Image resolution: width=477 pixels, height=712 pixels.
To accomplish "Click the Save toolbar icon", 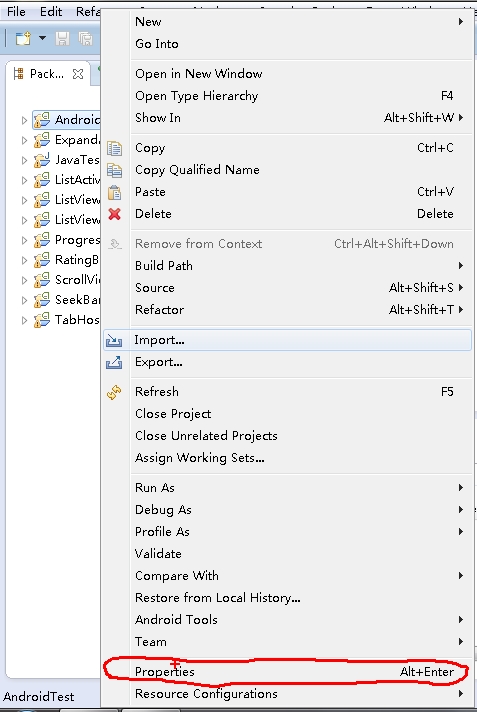I will point(63,38).
